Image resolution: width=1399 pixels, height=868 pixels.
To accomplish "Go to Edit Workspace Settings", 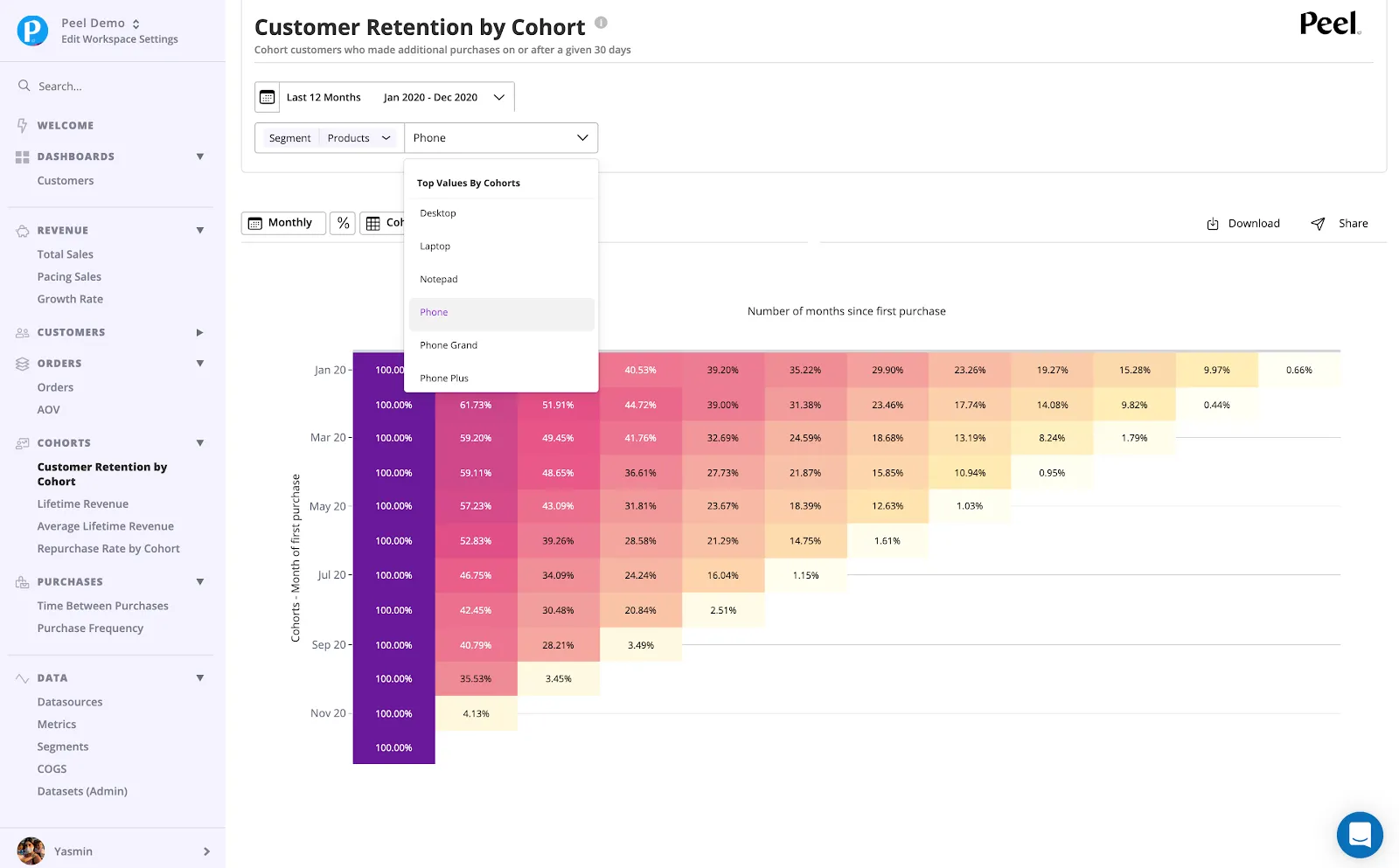I will [x=120, y=39].
